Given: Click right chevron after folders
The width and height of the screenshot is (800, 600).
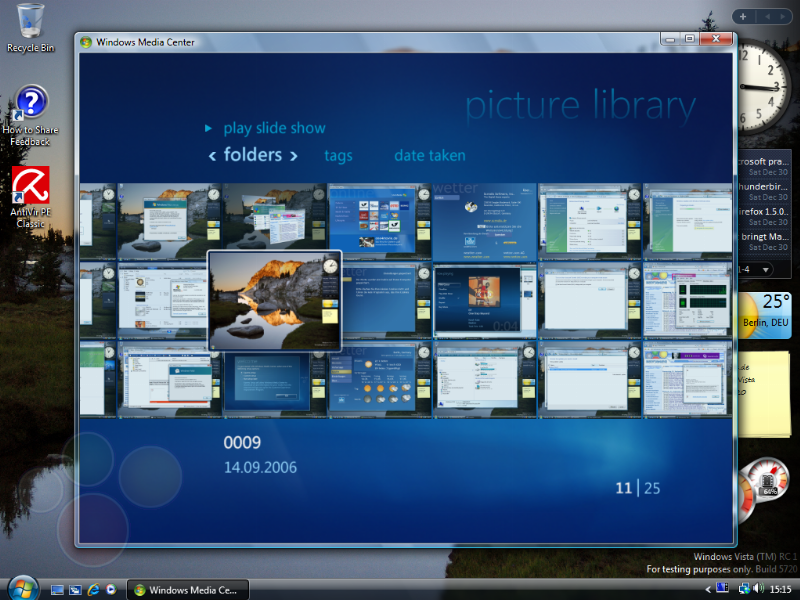Looking at the screenshot, I should coord(294,156).
